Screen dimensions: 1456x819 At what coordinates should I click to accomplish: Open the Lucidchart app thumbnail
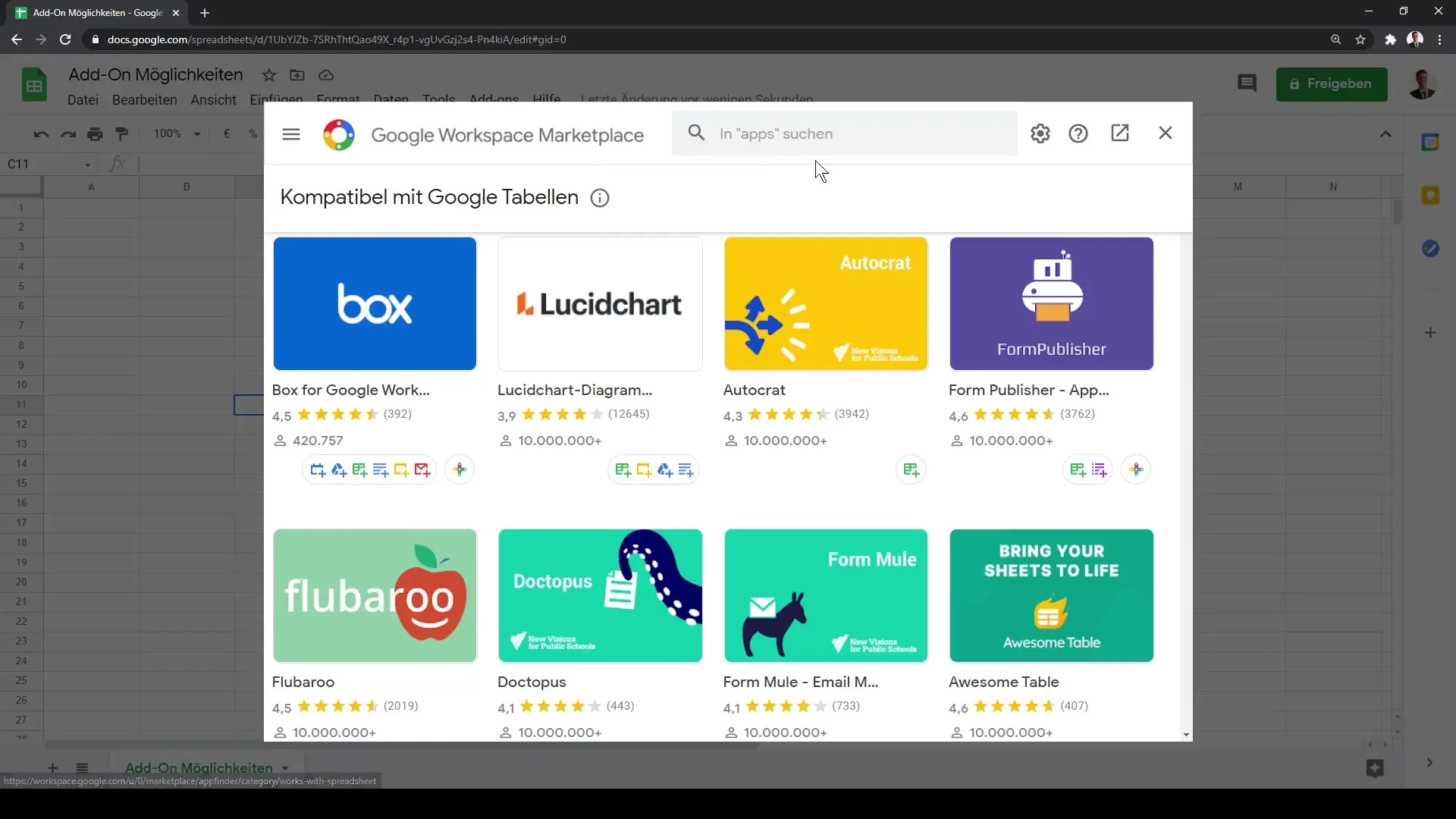click(600, 303)
